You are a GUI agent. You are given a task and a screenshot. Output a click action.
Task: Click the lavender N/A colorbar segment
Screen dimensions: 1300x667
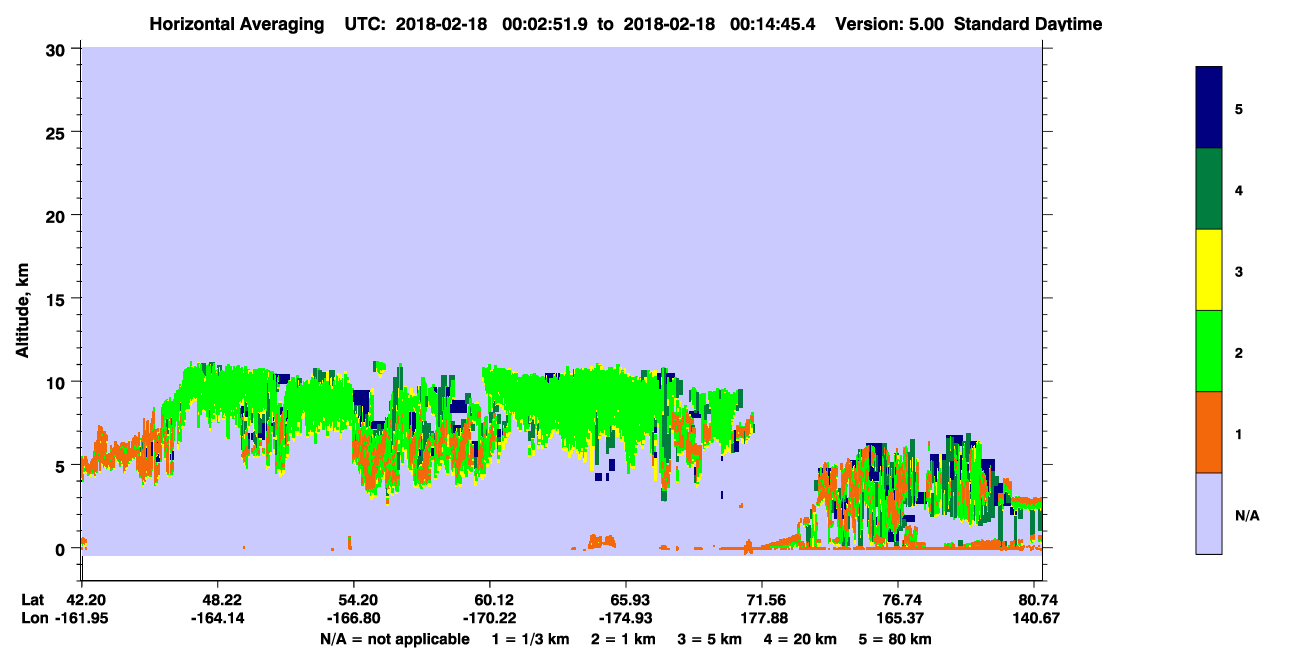(1208, 513)
